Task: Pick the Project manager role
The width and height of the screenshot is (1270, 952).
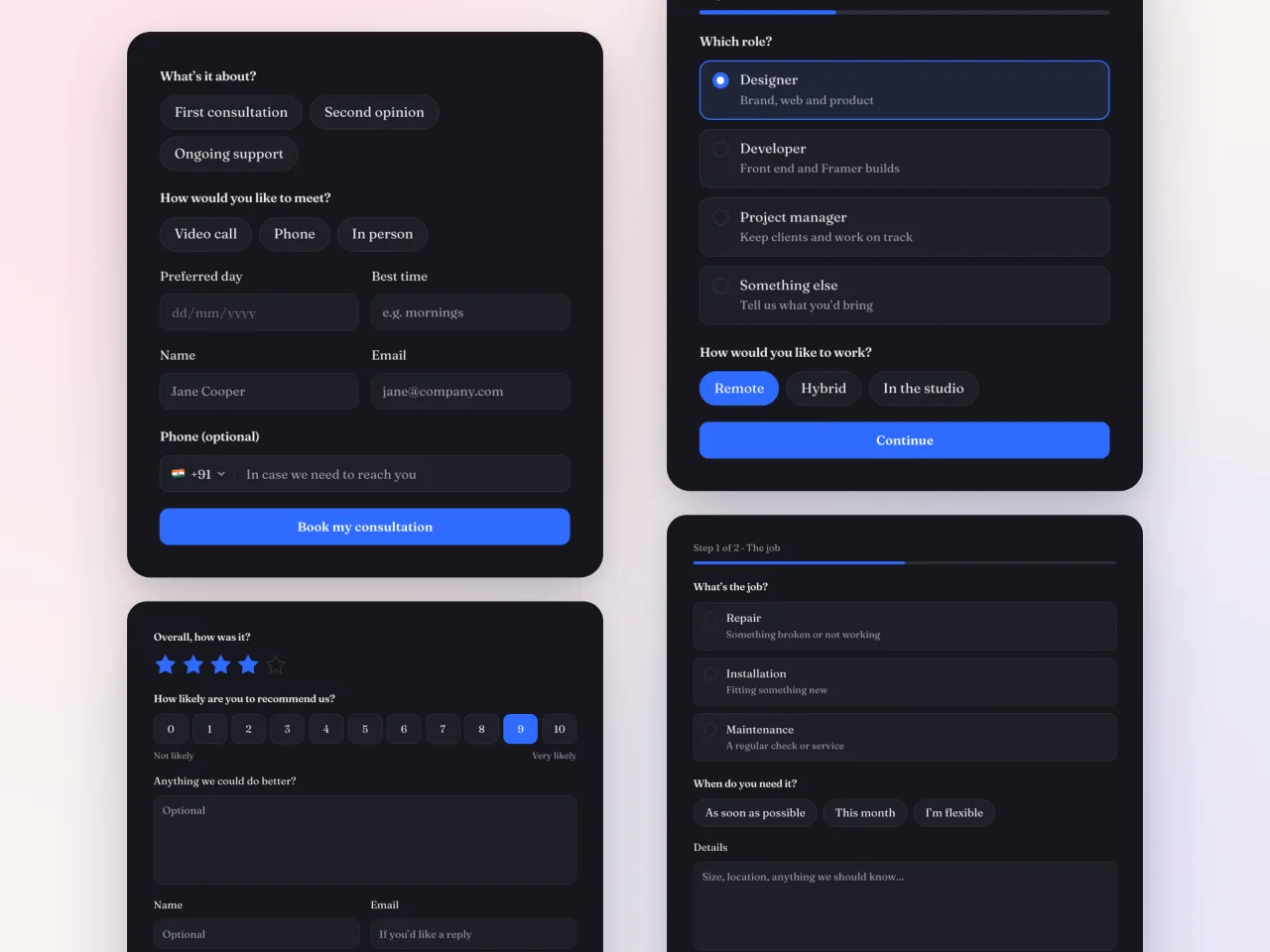Action: point(904,227)
